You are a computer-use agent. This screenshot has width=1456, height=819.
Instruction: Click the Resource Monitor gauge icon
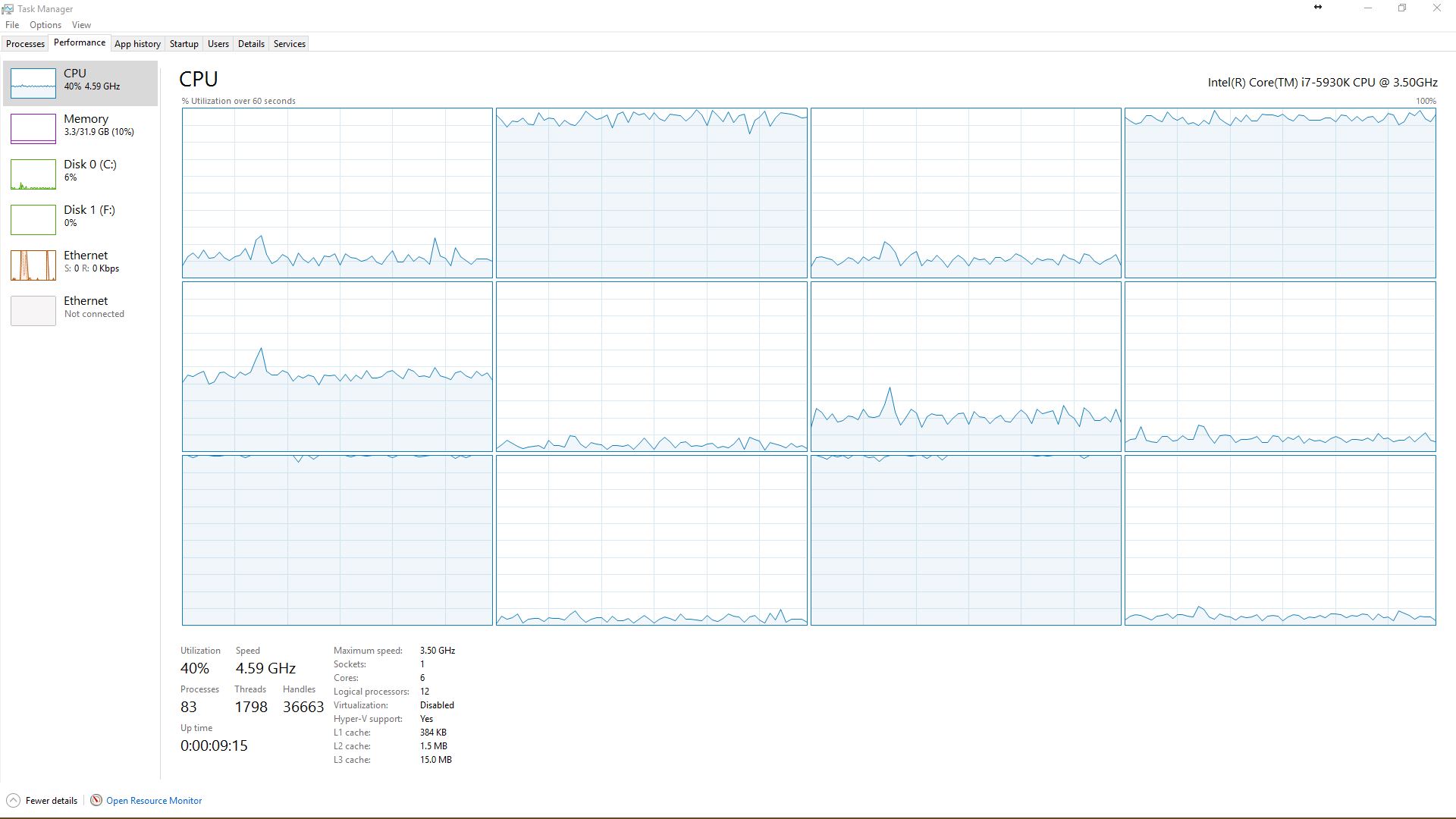click(x=96, y=800)
